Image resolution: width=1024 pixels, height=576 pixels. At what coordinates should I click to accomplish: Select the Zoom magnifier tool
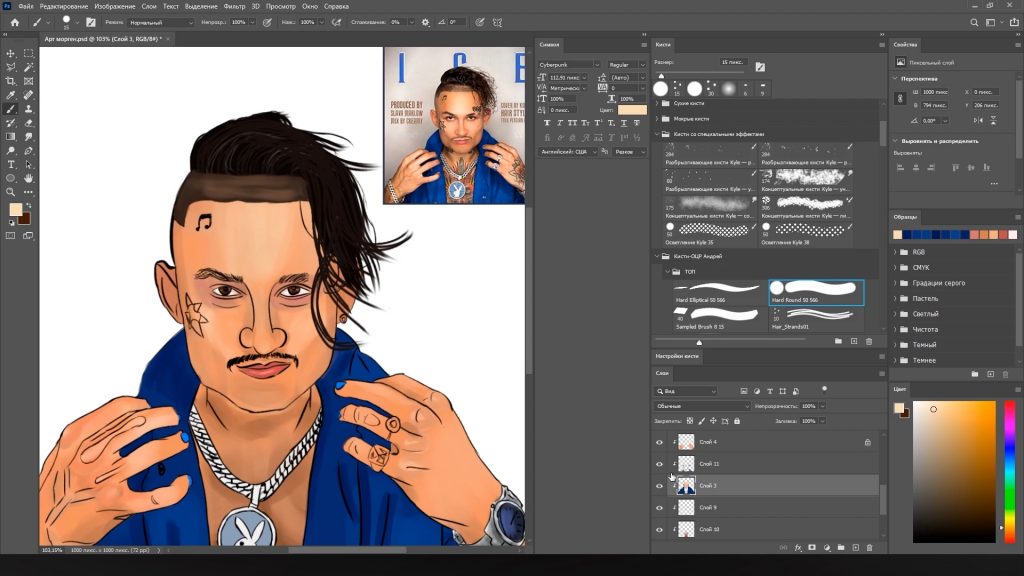11,192
